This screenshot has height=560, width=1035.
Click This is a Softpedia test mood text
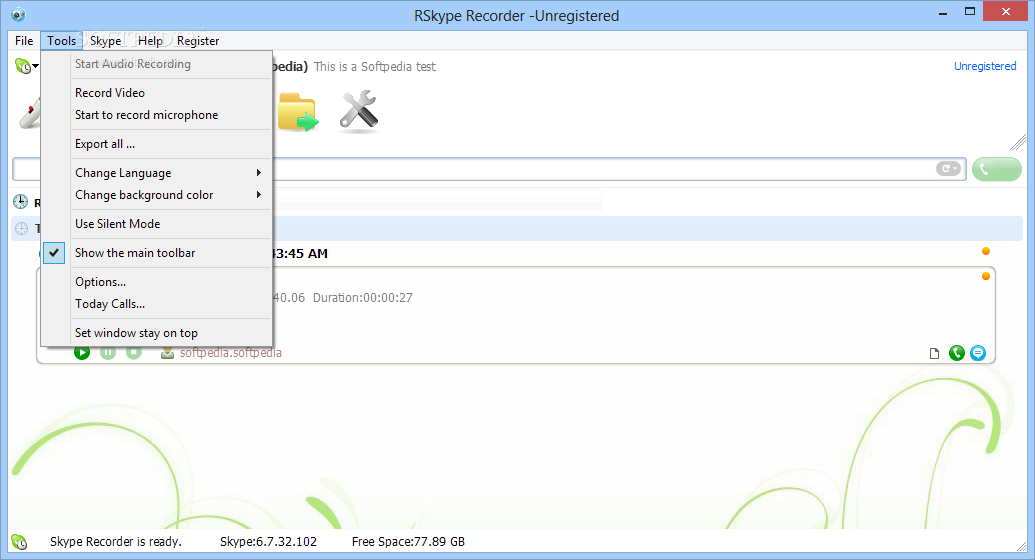click(x=375, y=67)
